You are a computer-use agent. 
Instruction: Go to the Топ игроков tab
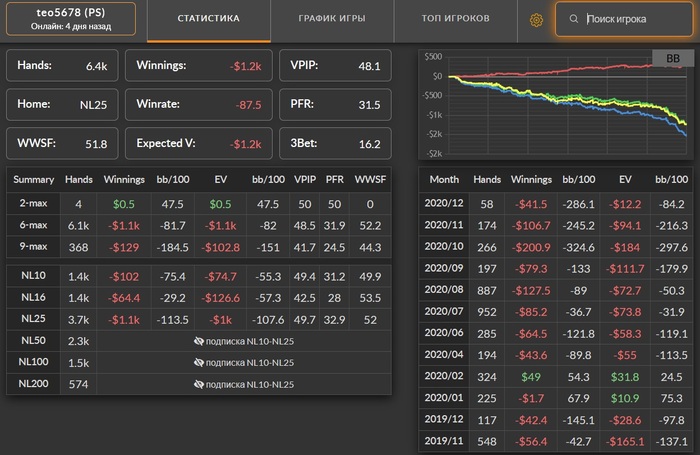point(456,20)
